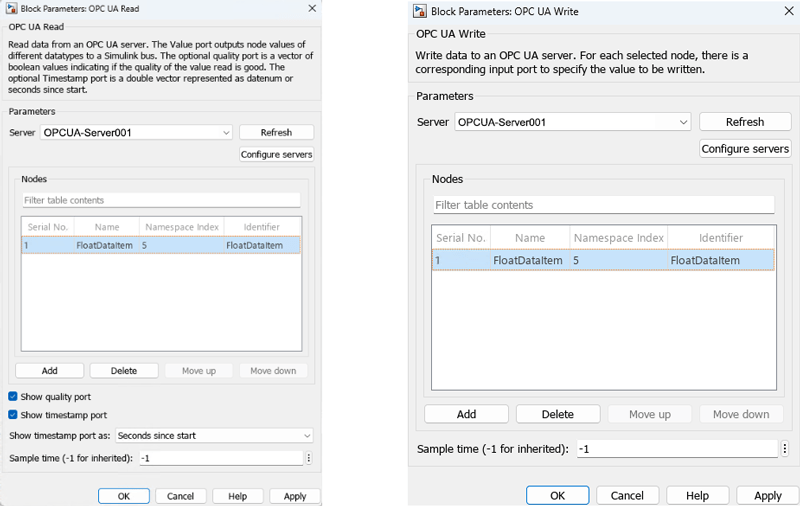Viewport: 800px width, 506px height.
Task: Click Move up in the OPC UA Write dialog
Action: 649,414
